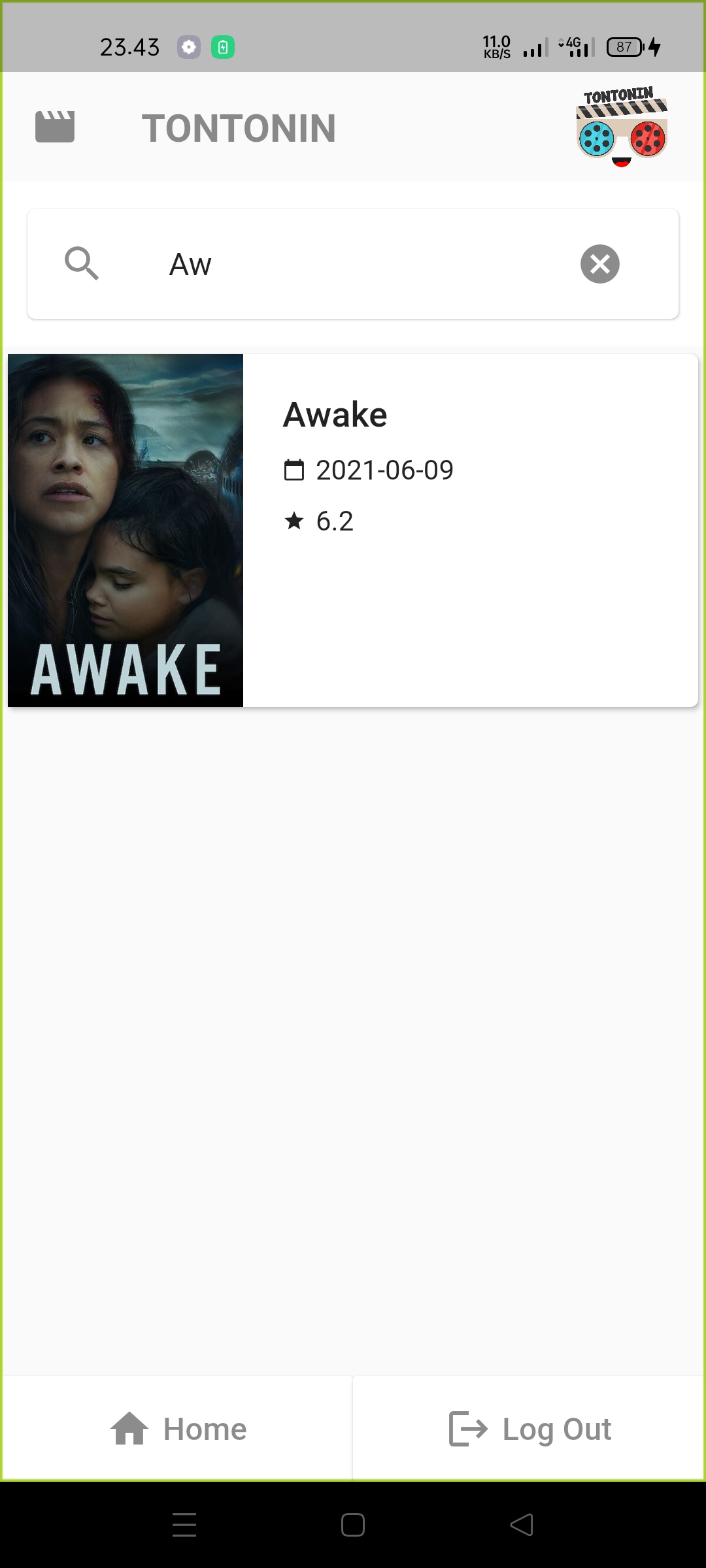This screenshot has height=1568, width=706.
Task: Open the Awake result card
Action: coord(353,531)
